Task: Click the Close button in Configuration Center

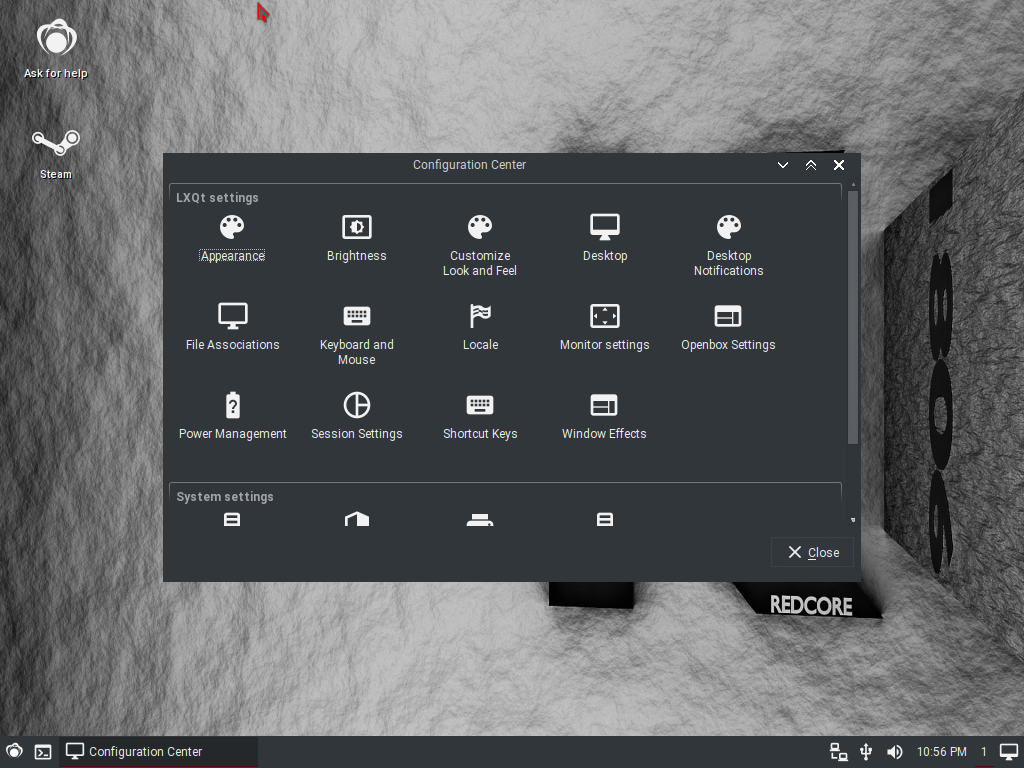Action: 812,552
